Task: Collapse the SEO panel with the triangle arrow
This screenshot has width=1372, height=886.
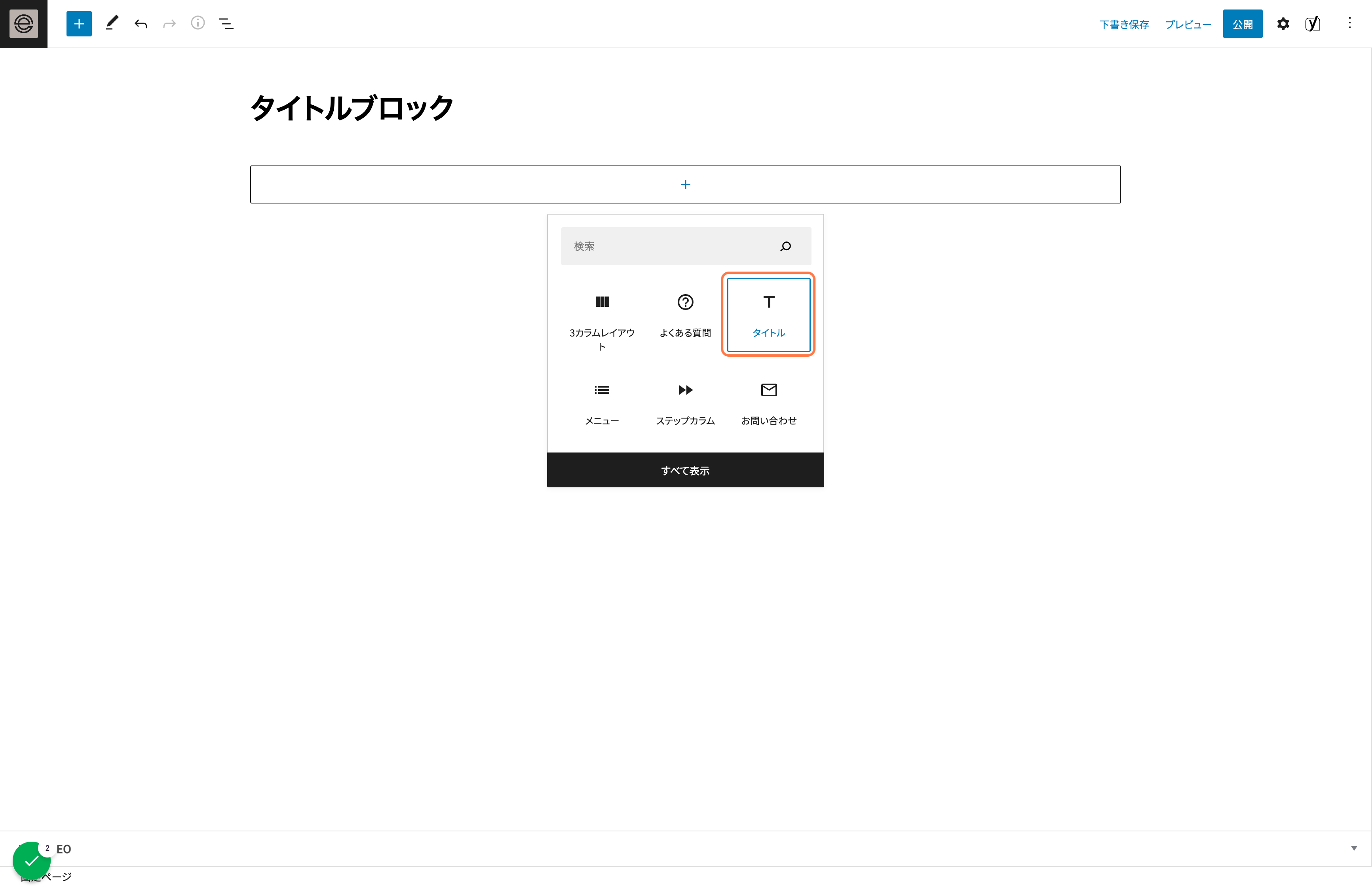Action: coord(1354,848)
